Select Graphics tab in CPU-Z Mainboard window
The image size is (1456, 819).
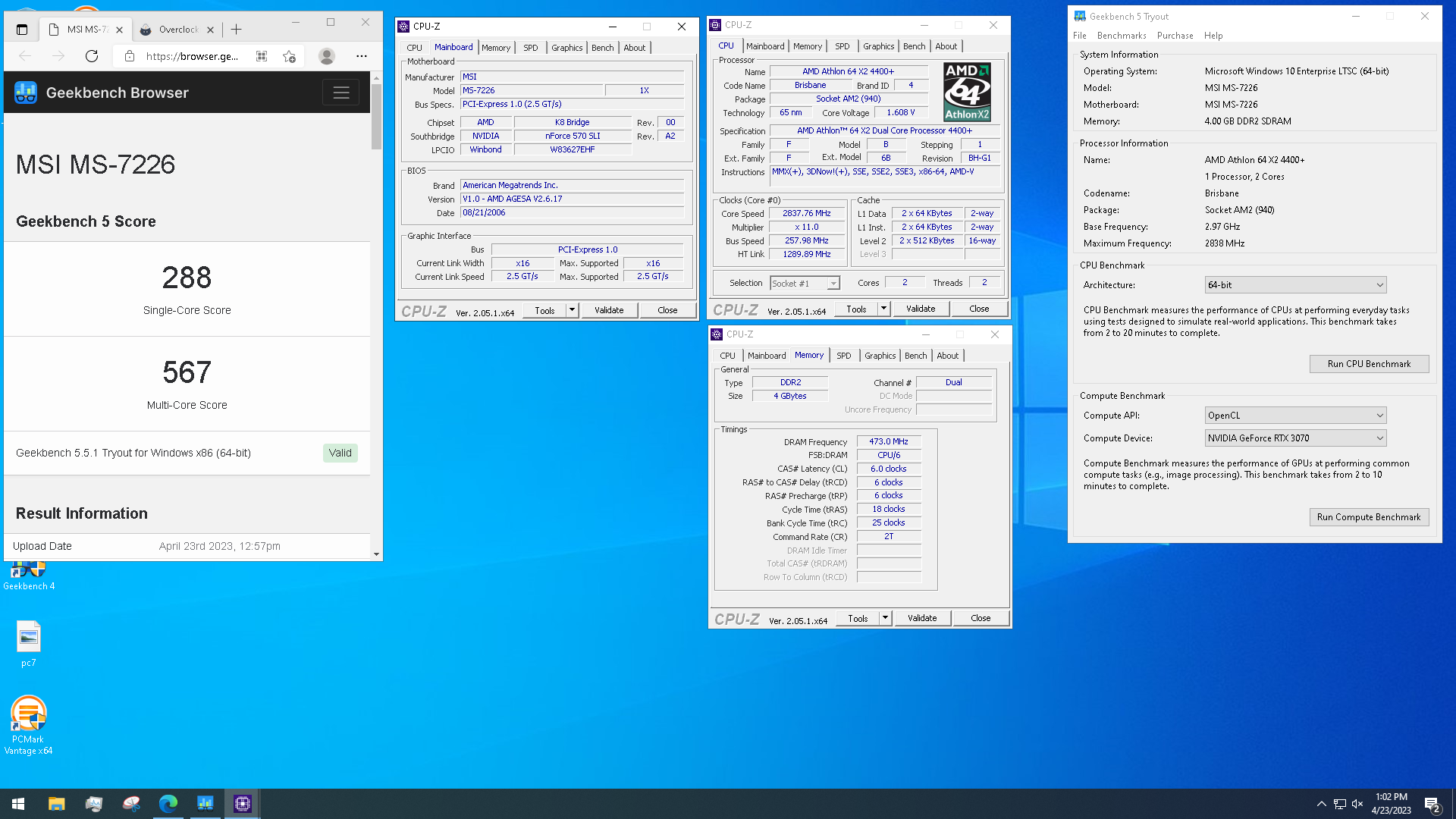(x=567, y=48)
